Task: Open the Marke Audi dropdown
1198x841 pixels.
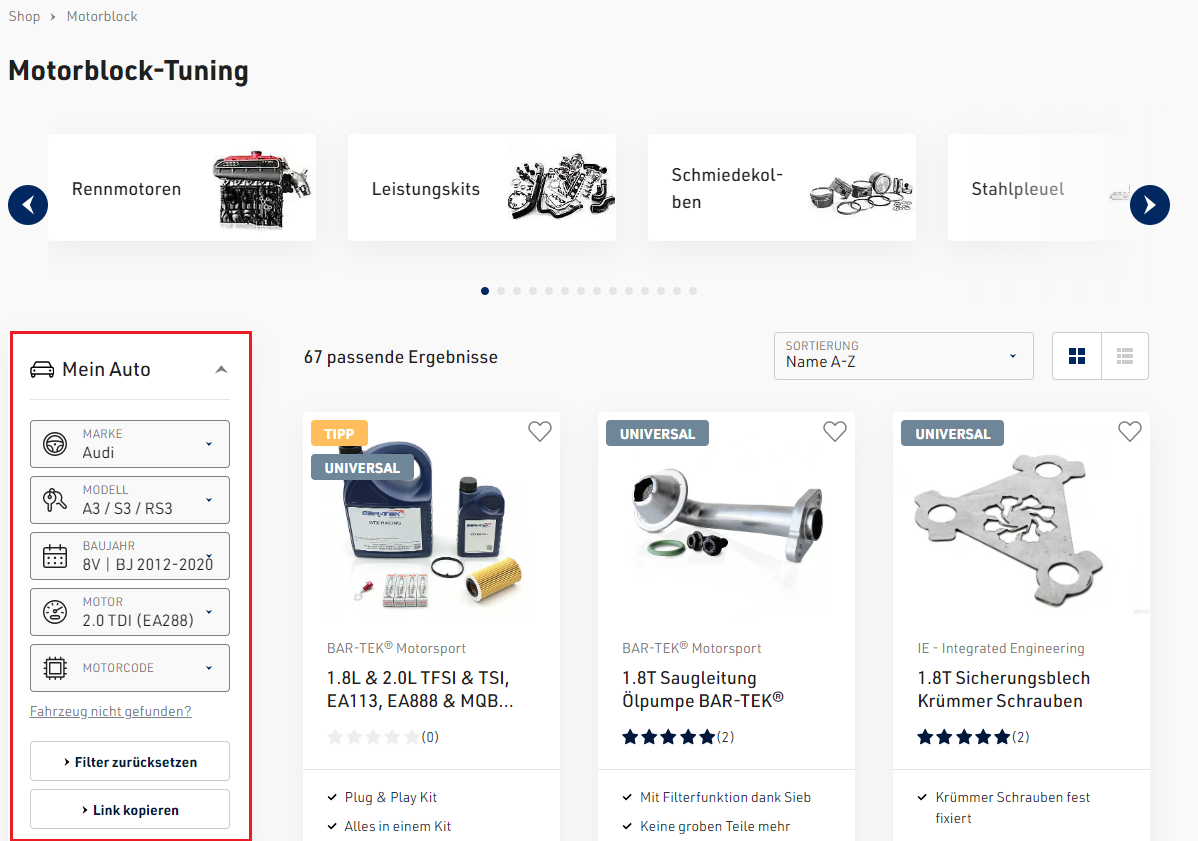Action: point(130,444)
